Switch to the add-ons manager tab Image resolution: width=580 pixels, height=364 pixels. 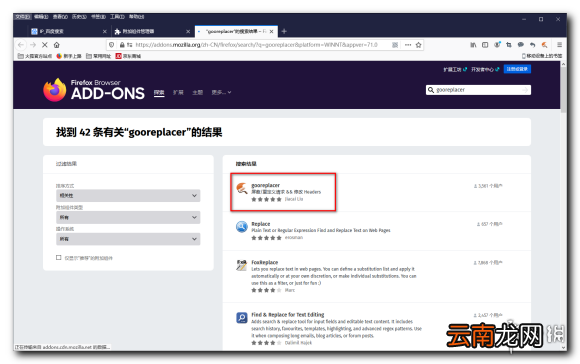(152, 31)
